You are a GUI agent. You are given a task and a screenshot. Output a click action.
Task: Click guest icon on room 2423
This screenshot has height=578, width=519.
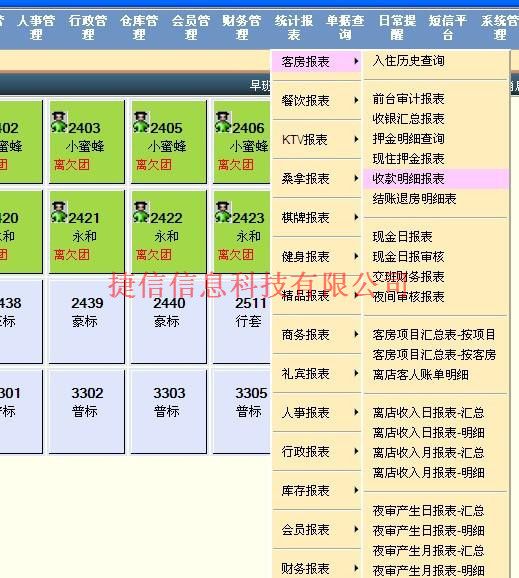(x=223, y=212)
